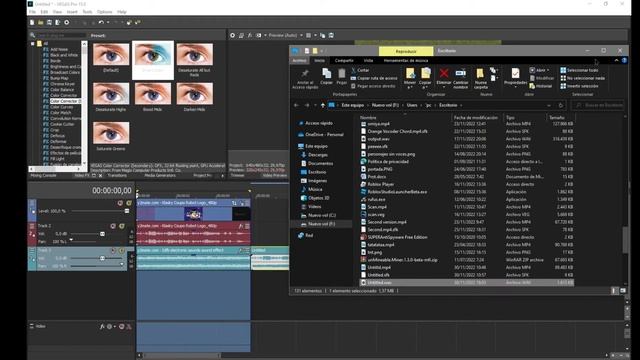Click Copy Snapshot icon in preview toolbar
Image resolution: width=640 pixels, height=360 pixels.
click(322, 36)
